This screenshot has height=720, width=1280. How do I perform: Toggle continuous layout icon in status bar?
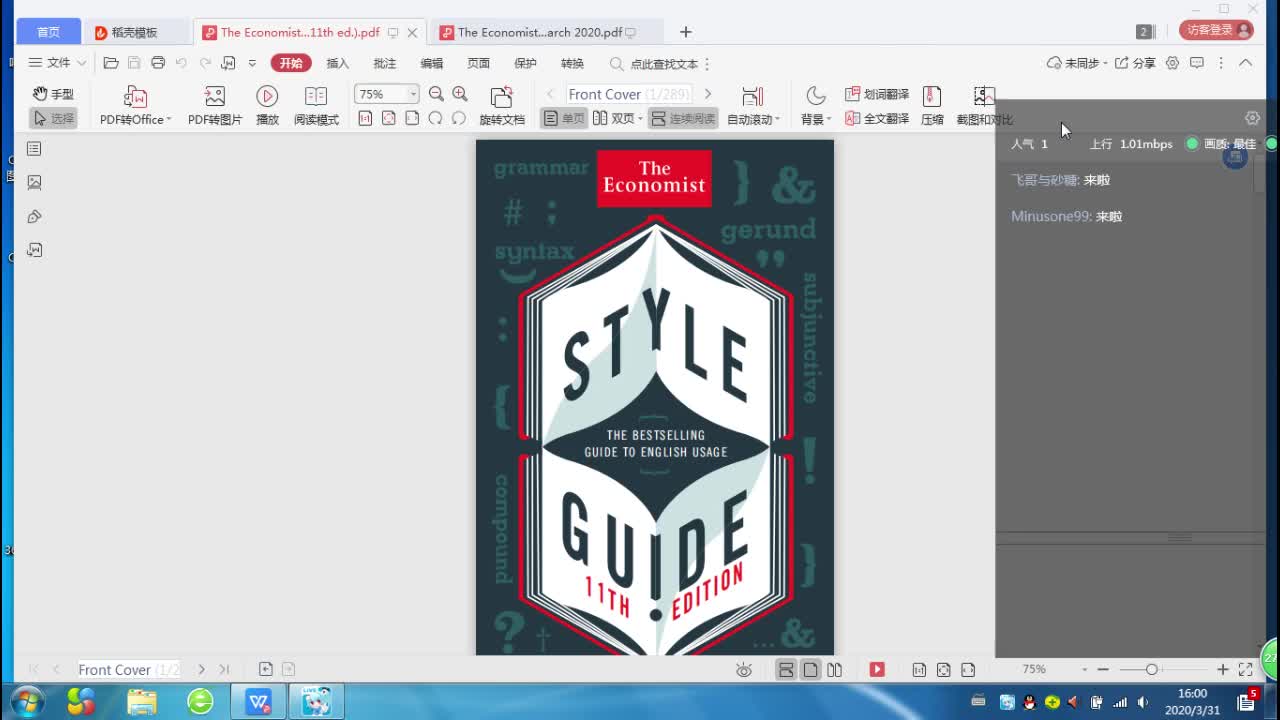786,670
